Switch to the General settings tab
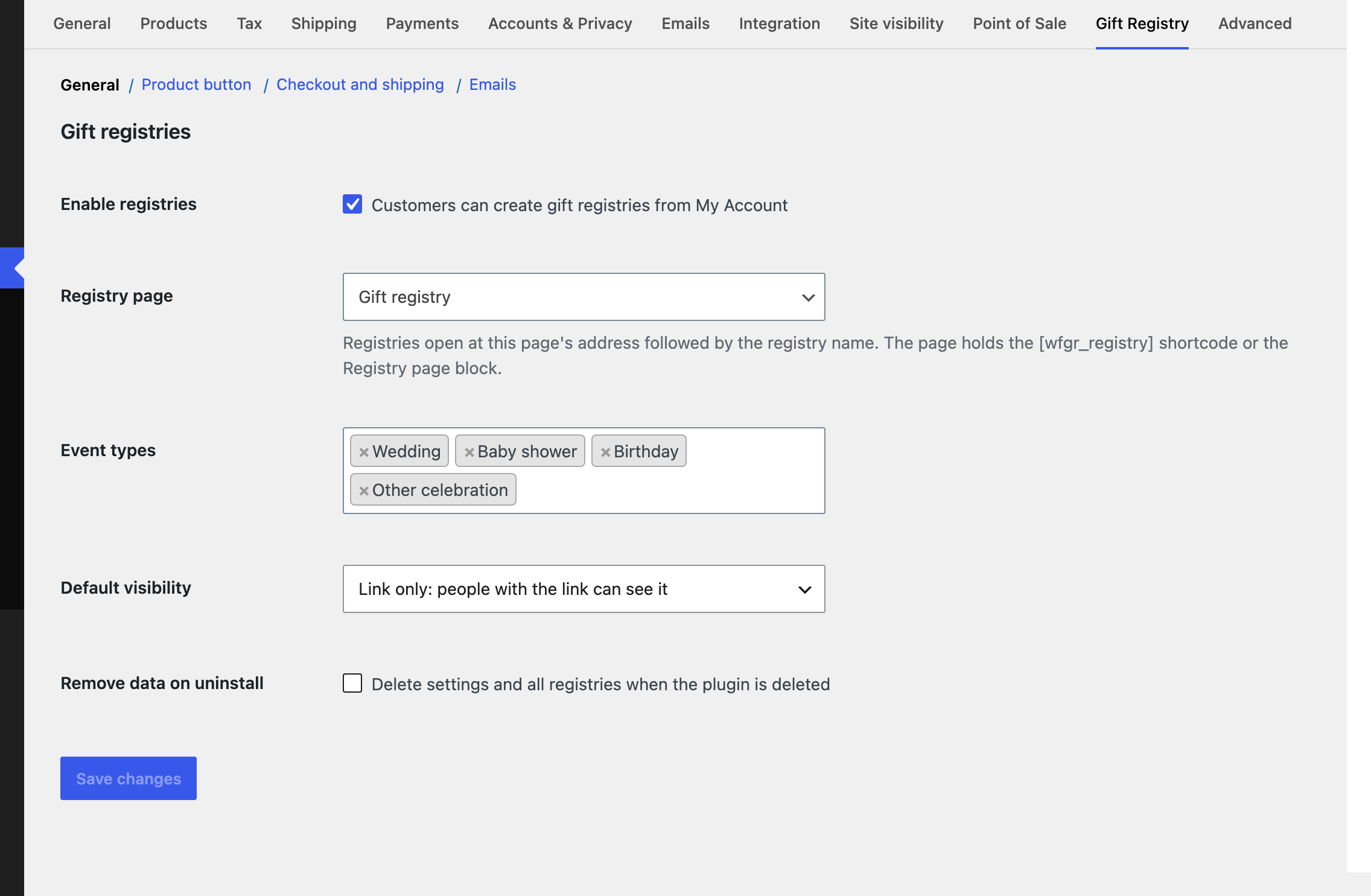 point(82,24)
